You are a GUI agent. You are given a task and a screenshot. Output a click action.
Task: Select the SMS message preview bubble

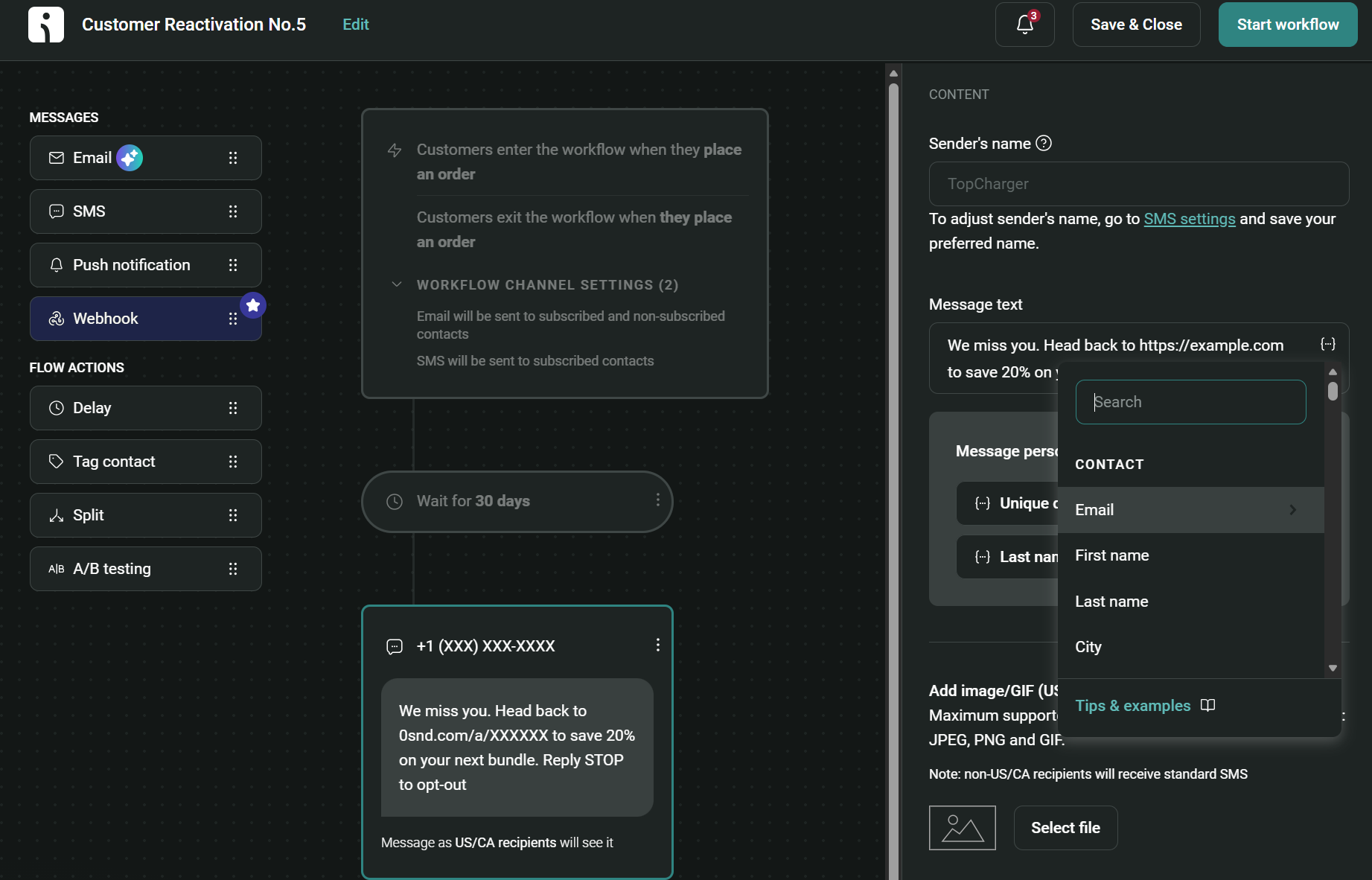[517, 747]
